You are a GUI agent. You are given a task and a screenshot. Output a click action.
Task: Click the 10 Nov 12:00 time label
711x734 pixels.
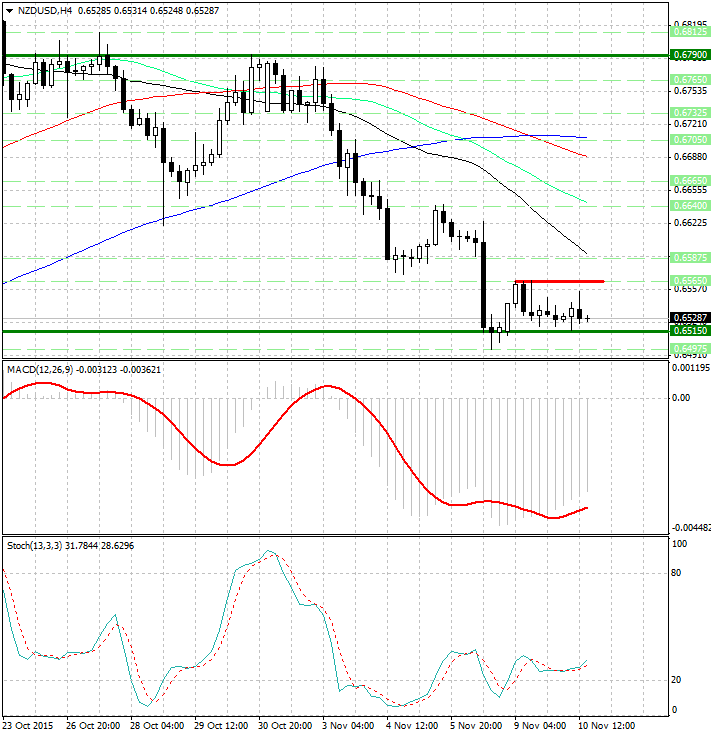pos(607,726)
